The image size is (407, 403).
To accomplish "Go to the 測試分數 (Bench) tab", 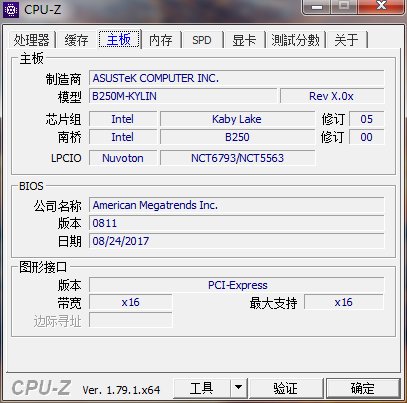I will pos(295,40).
